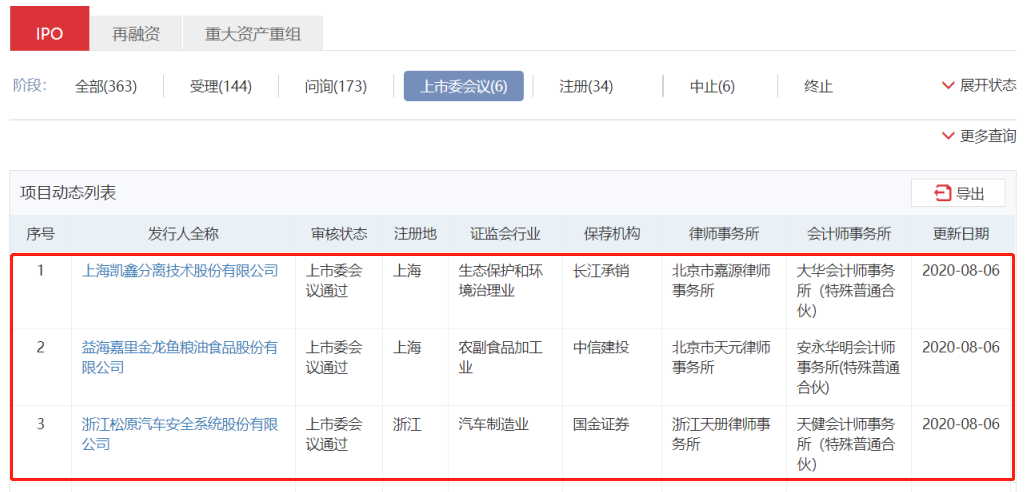Click the 律师事务所 column header
Viewport: 1031px width, 492px height.
pyautogui.click(x=724, y=234)
